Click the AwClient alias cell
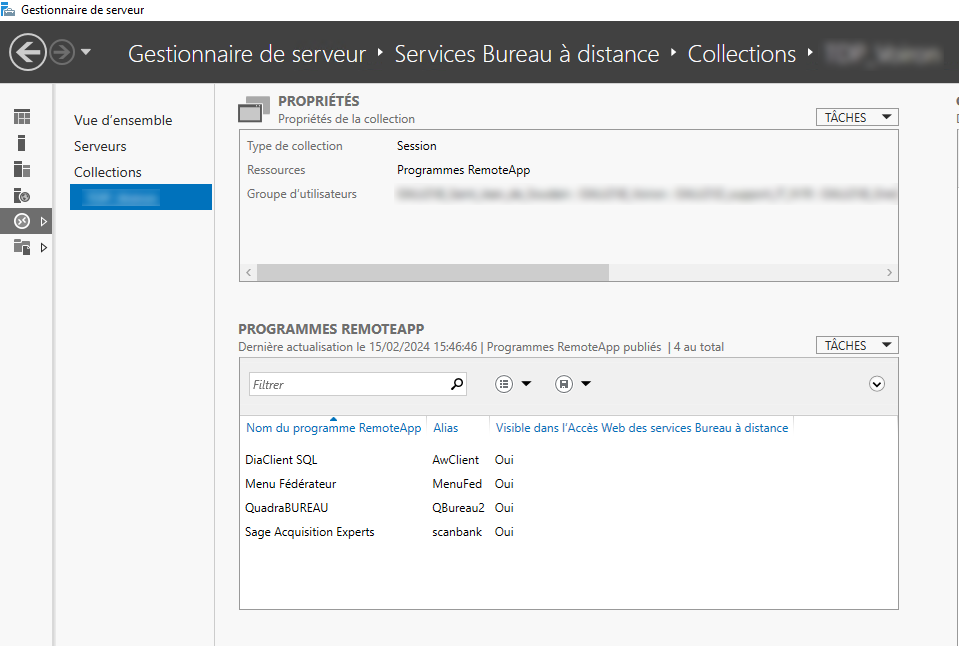959x646 pixels. point(456,460)
